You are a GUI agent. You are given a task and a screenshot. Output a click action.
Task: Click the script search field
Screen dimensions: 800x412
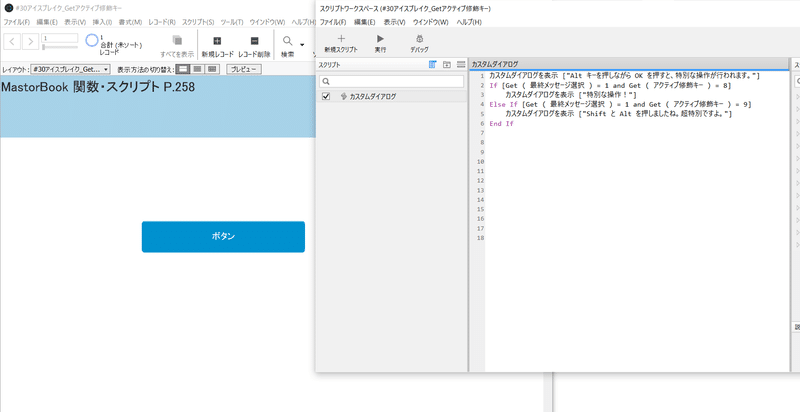click(391, 82)
